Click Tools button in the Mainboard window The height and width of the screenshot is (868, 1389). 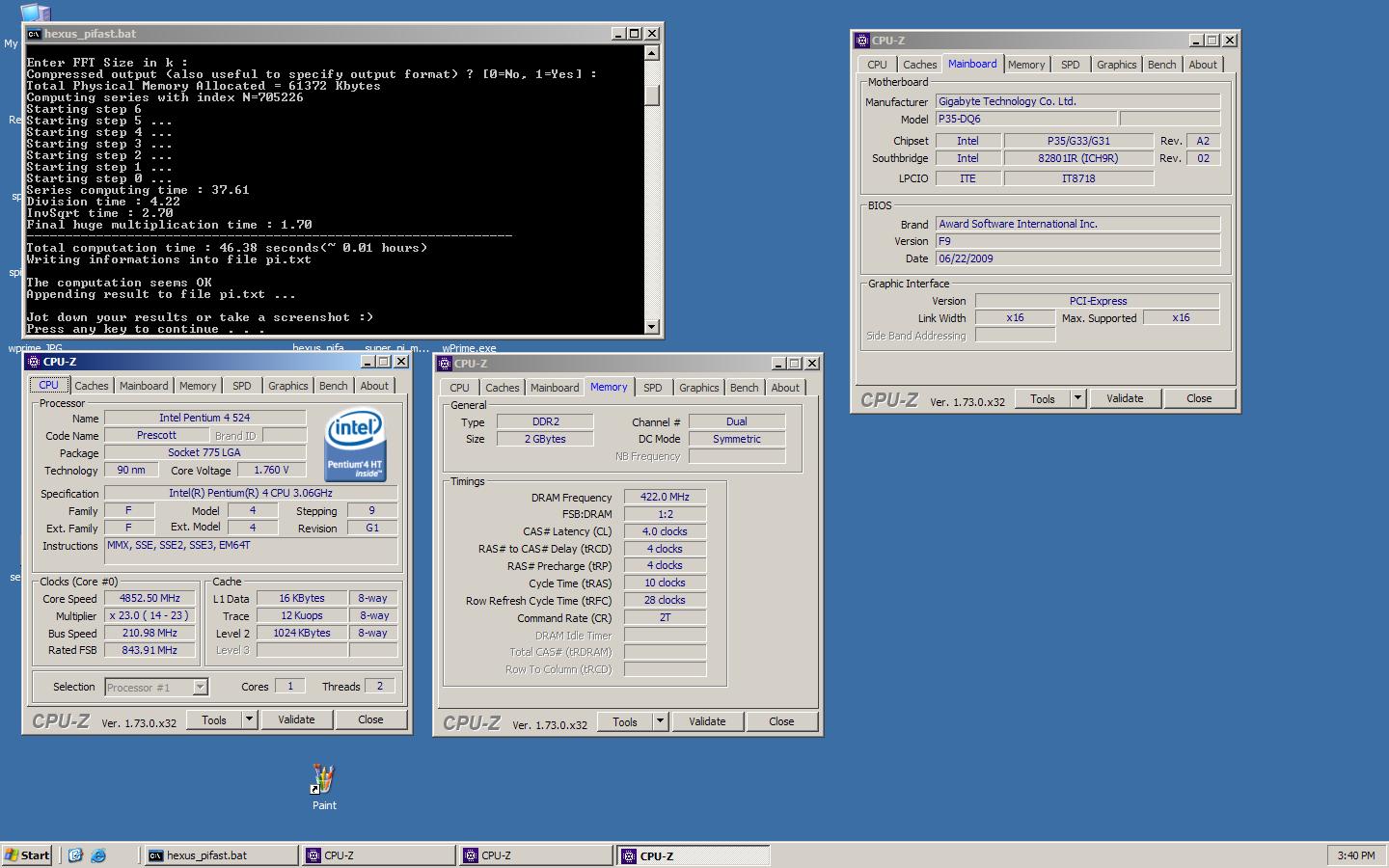1043,398
